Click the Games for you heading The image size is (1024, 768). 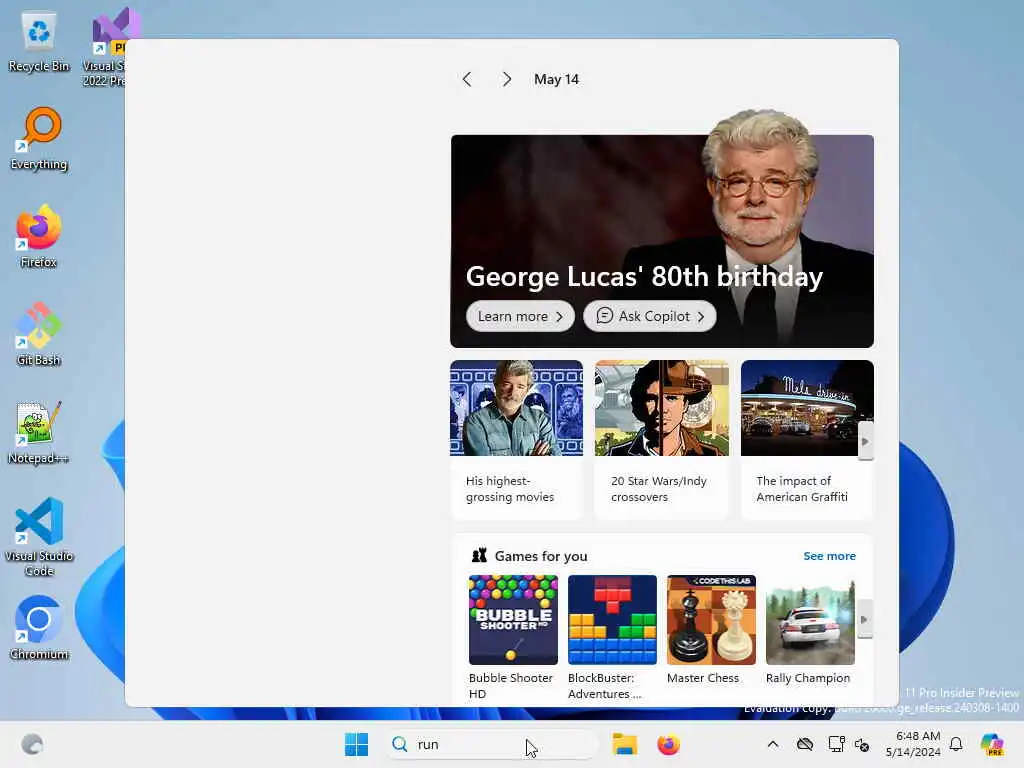pos(541,556)
